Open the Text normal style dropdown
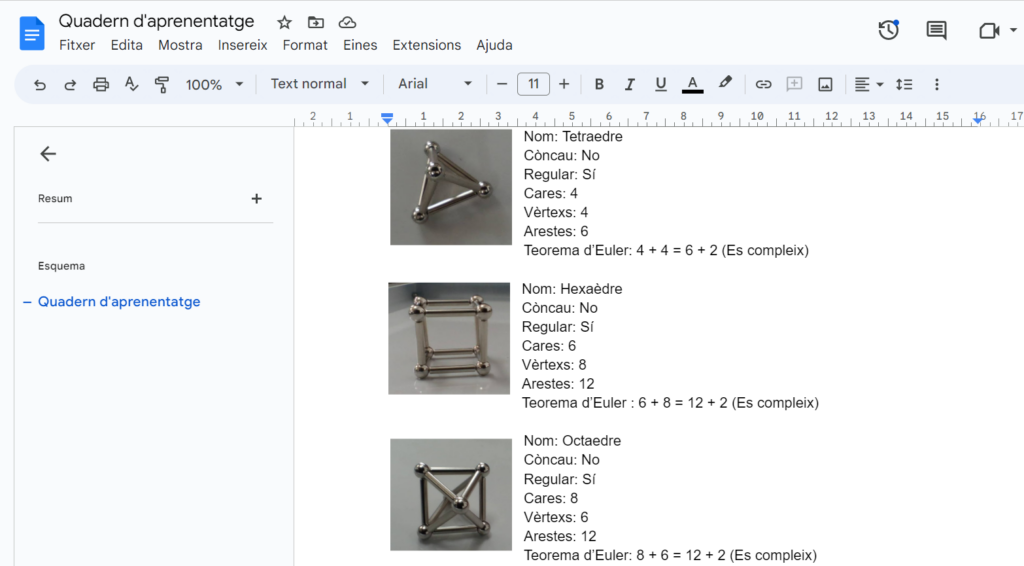The height and width of the screenshot is (566, 1024). point(320,85)
